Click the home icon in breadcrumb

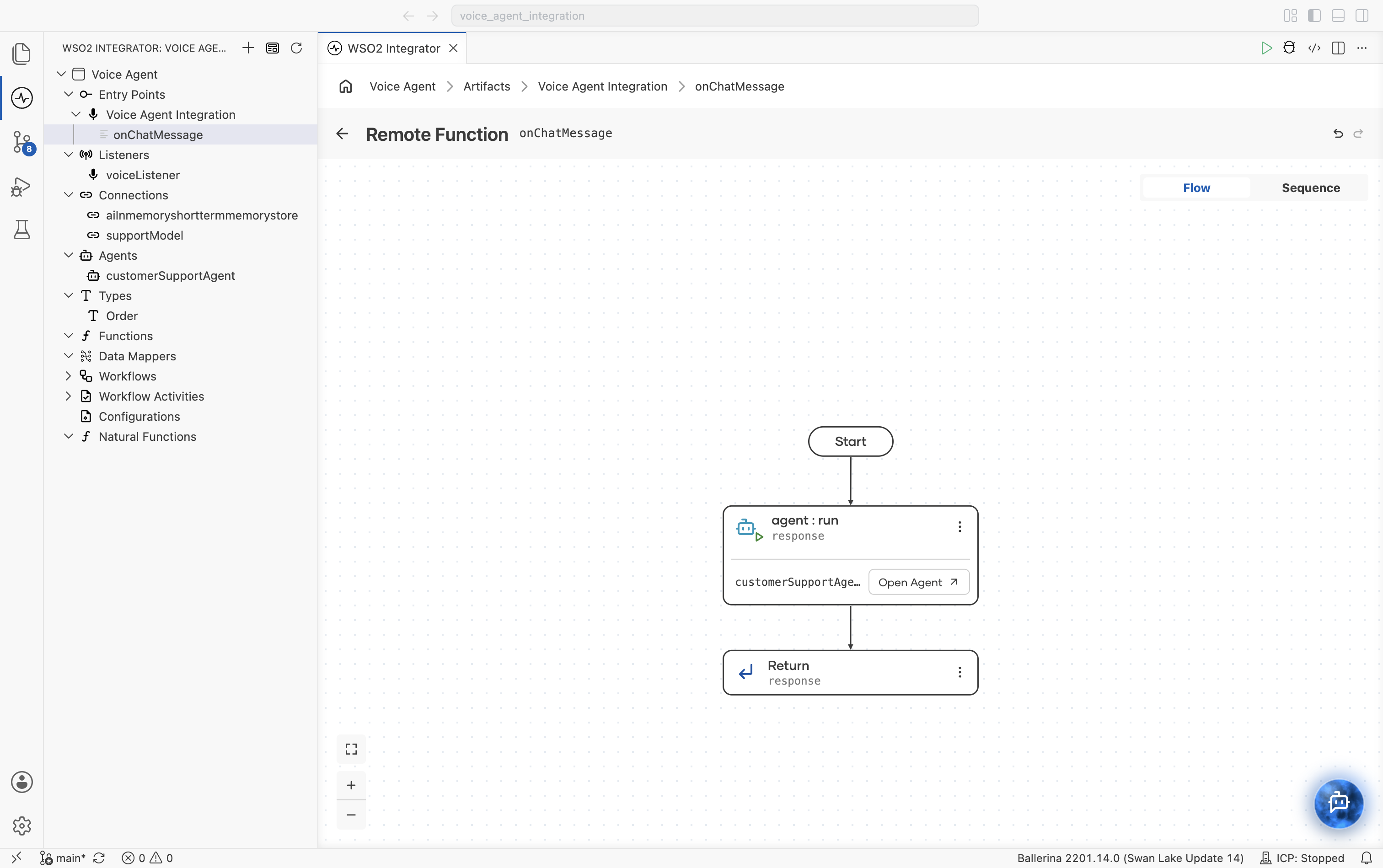point(346,86)
